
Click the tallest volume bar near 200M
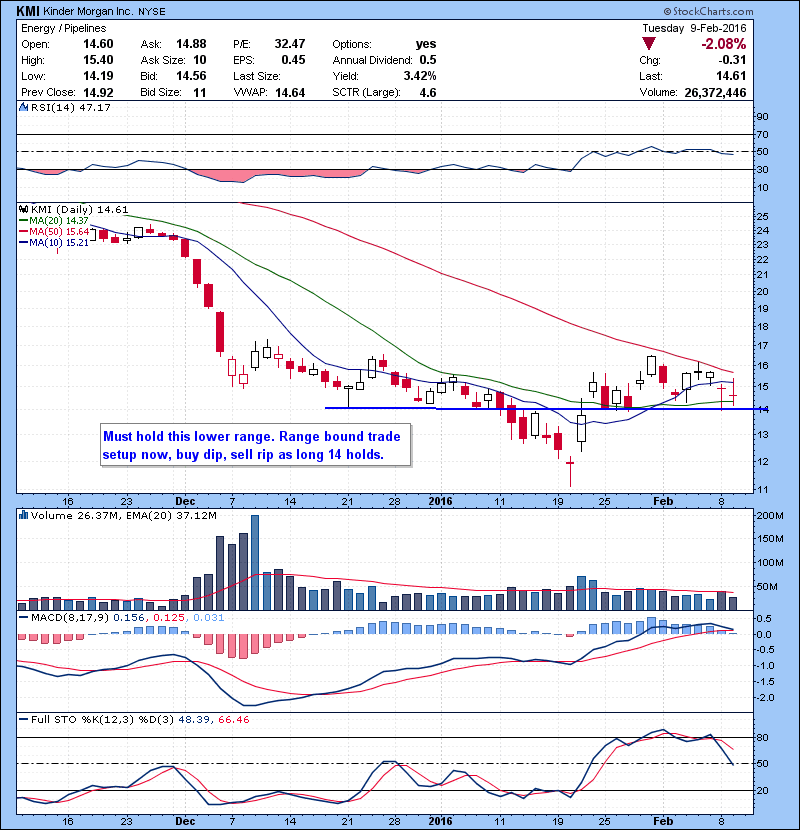point(255,562)
